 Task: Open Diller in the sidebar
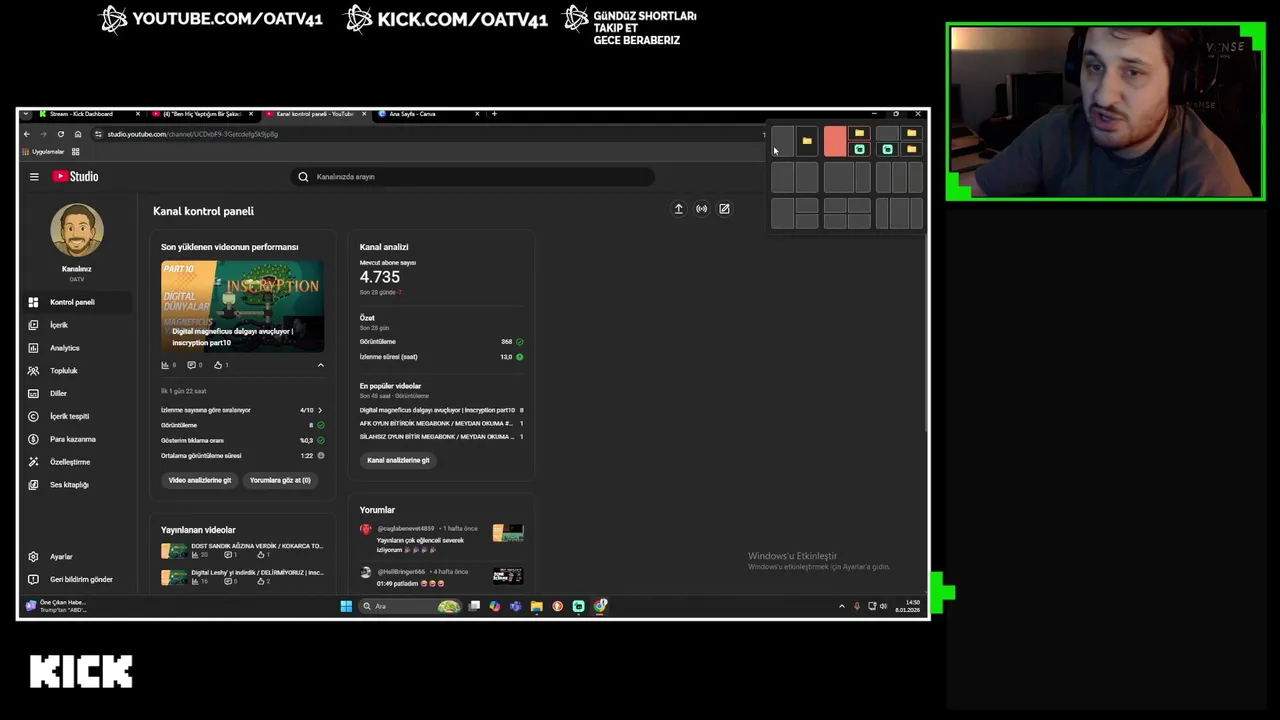(x=76, y=394)
